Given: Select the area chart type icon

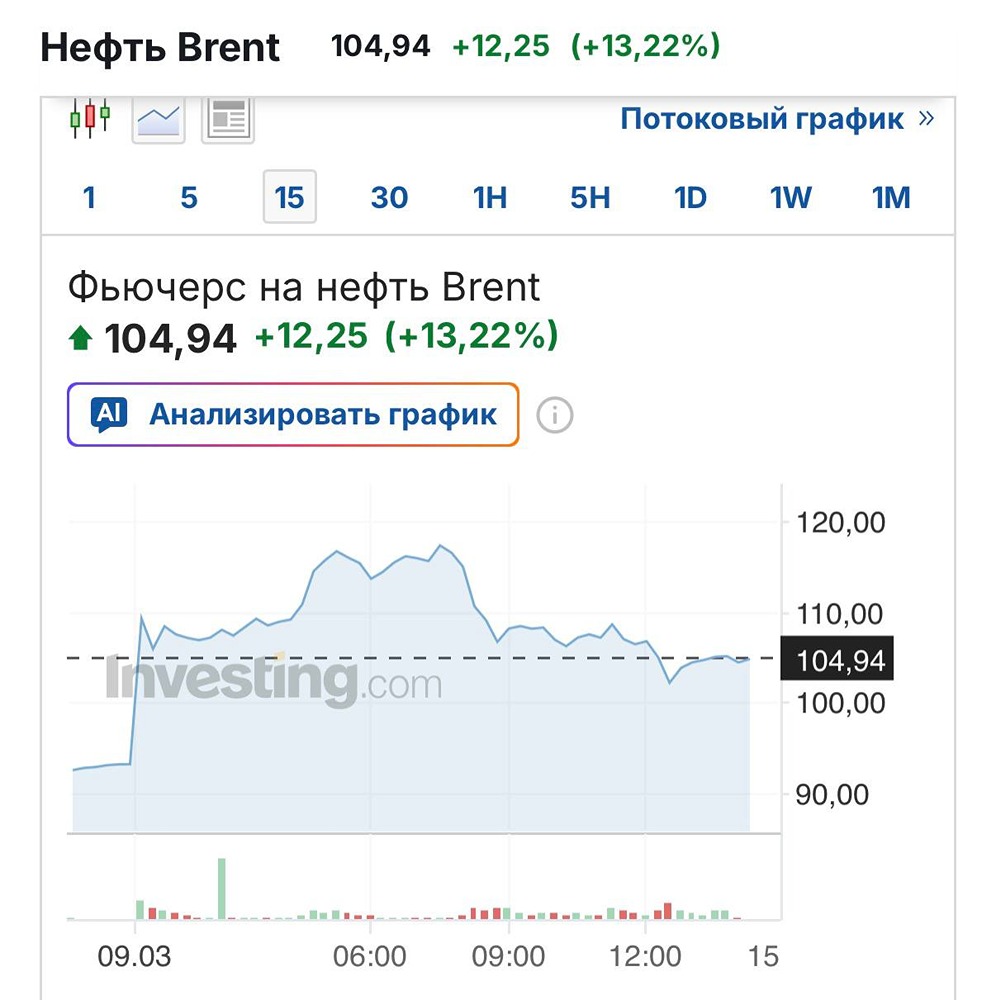Looking at the screenshot, I should pyautogui.click(x=158, y=120).
